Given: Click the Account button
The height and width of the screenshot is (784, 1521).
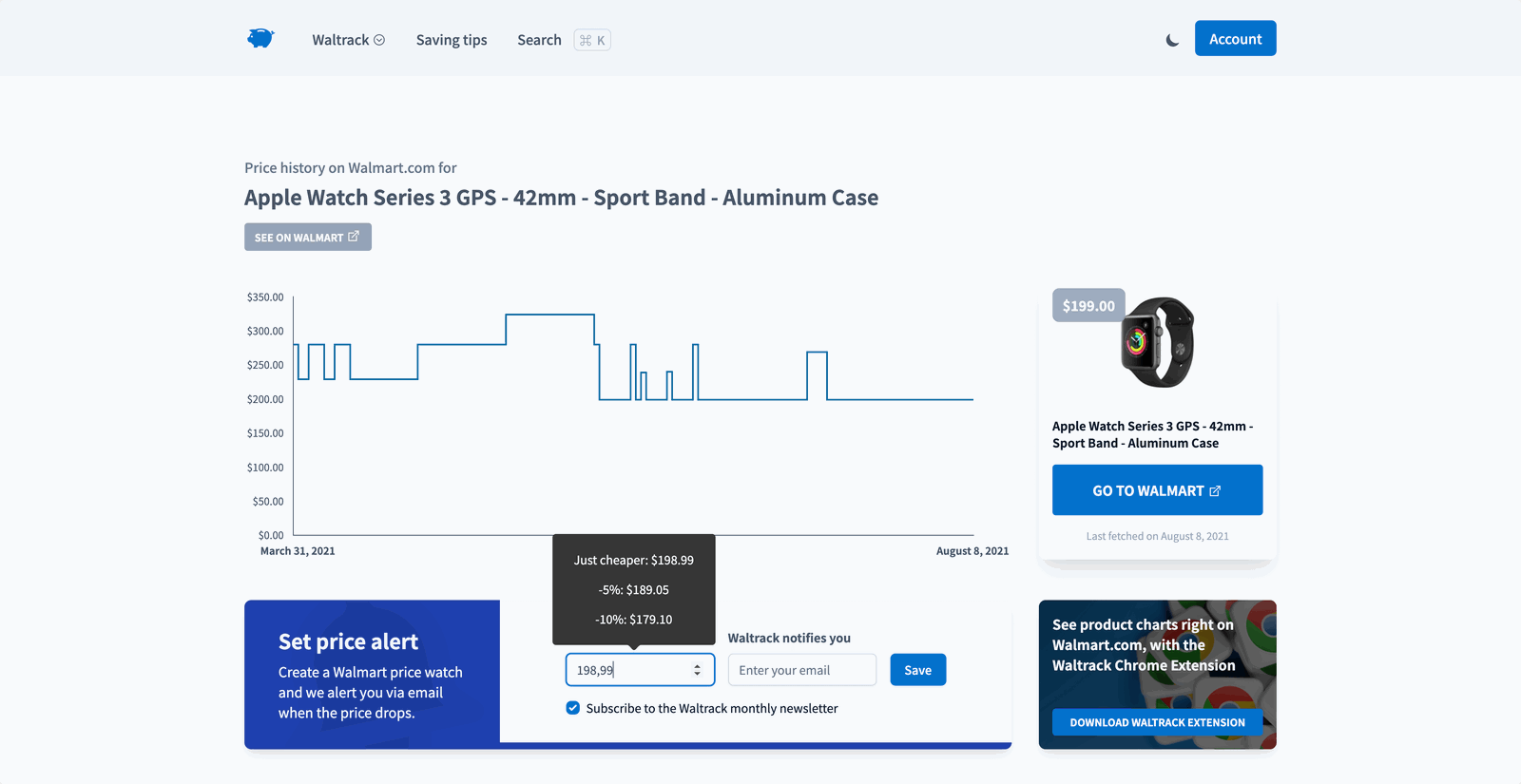Looking at the screenshot, I should point(1235,38).
